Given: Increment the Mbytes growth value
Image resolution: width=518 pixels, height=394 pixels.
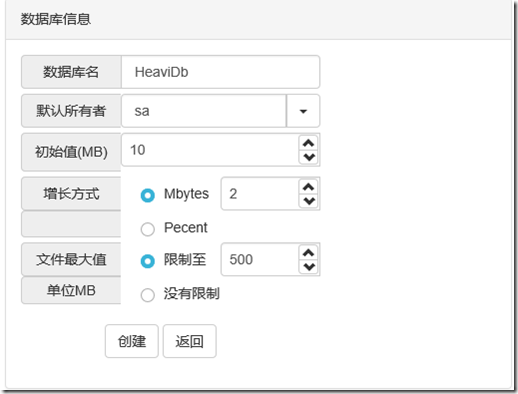Looking at the screenshot, I should point(309,187).
